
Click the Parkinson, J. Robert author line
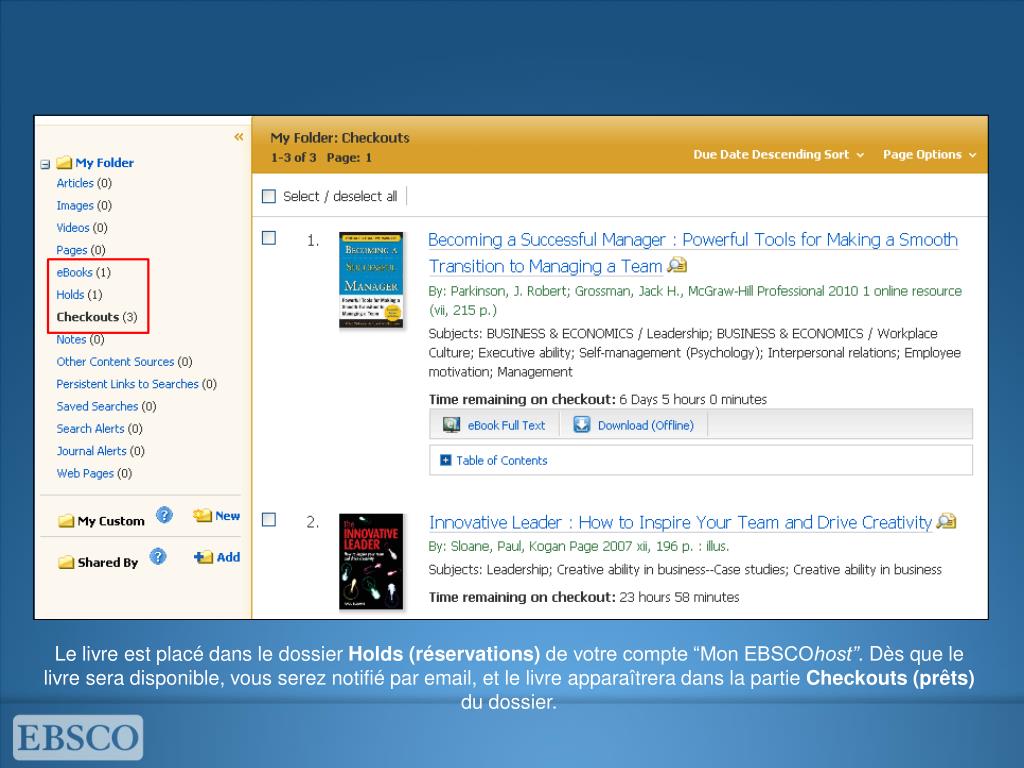tap(695, 300)
